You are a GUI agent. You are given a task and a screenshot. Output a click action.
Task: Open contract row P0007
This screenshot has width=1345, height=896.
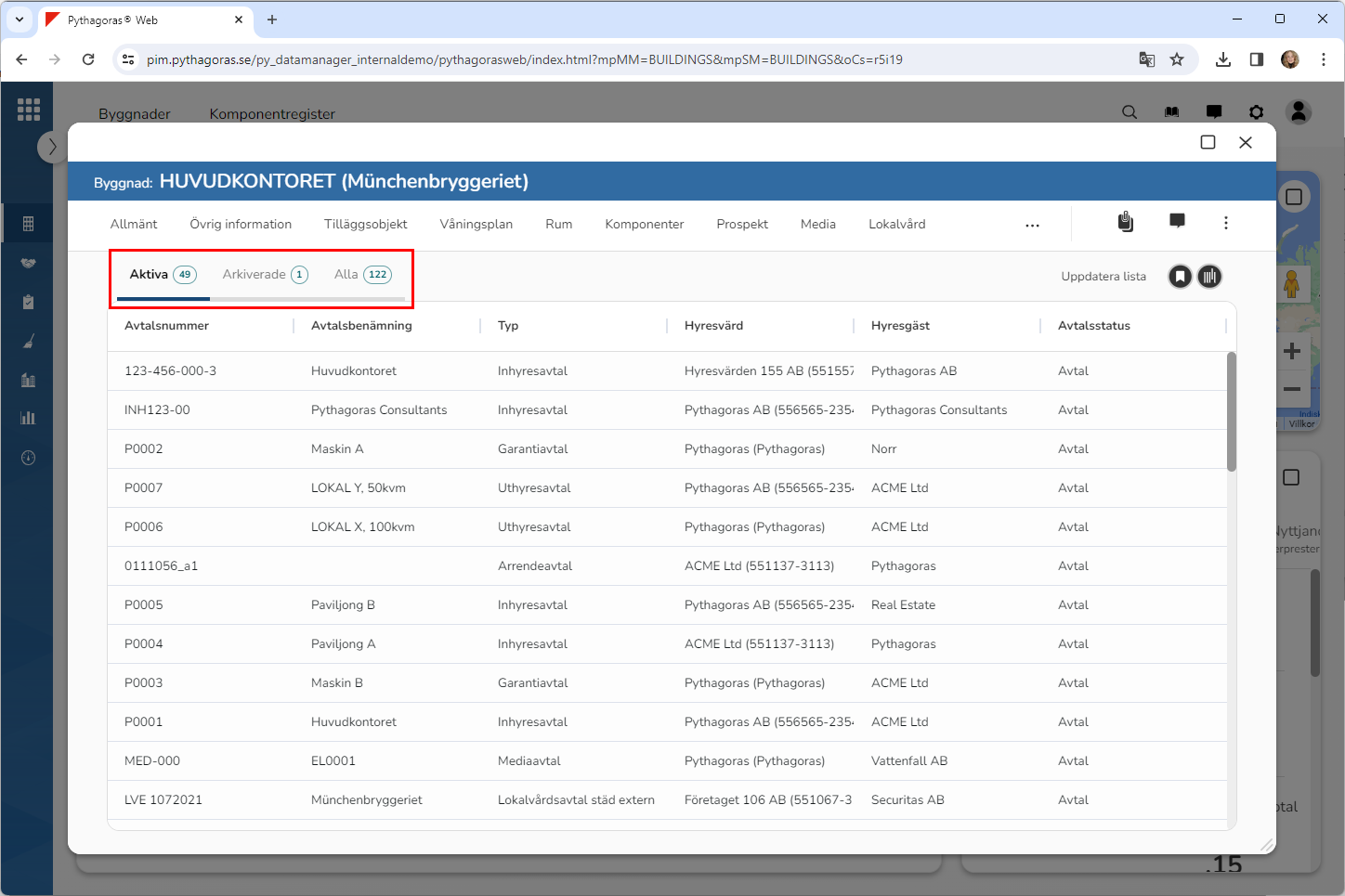(144, 488)
